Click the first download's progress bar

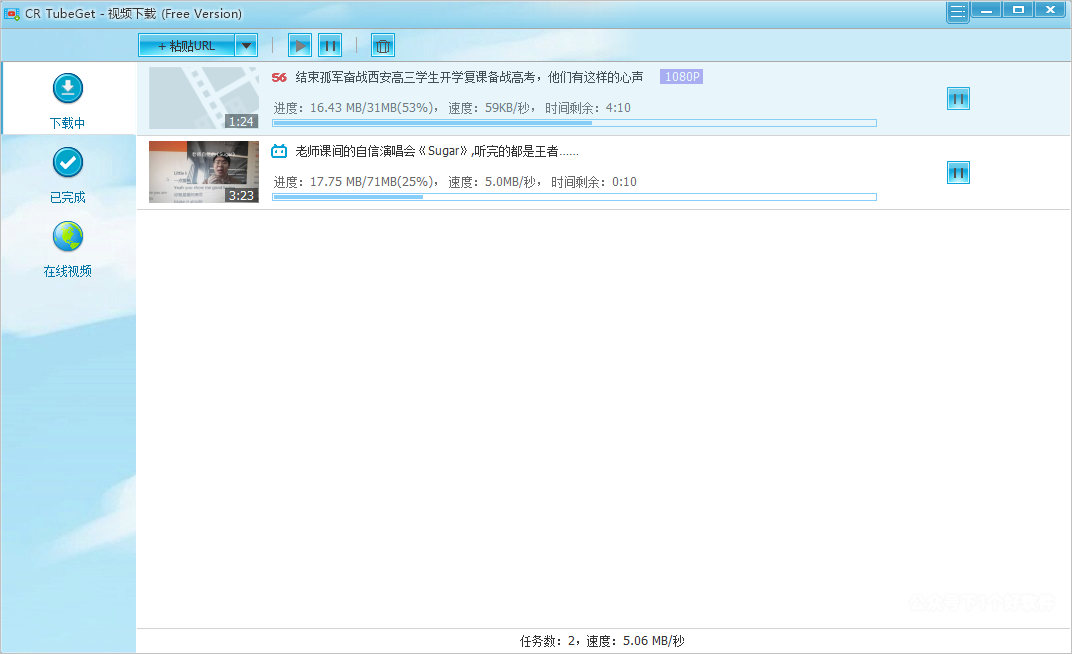[x=574, y=123]
